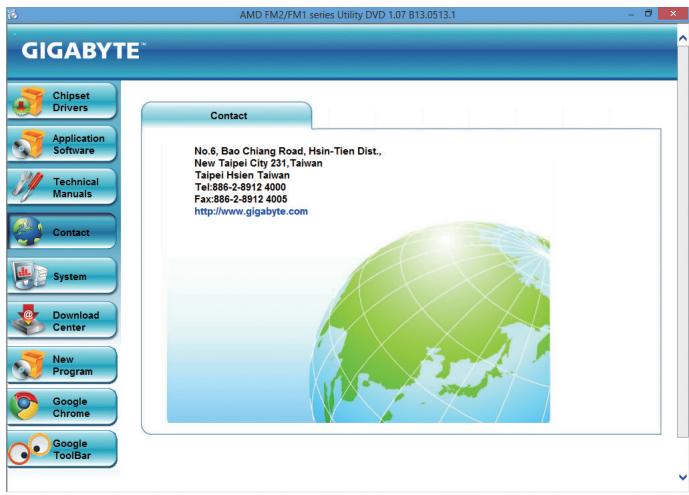Open the Chipset Drivers section
Image resolution: width=689 pixels, height=495 pixels.
pyautogui.click(x=62, y=101)
